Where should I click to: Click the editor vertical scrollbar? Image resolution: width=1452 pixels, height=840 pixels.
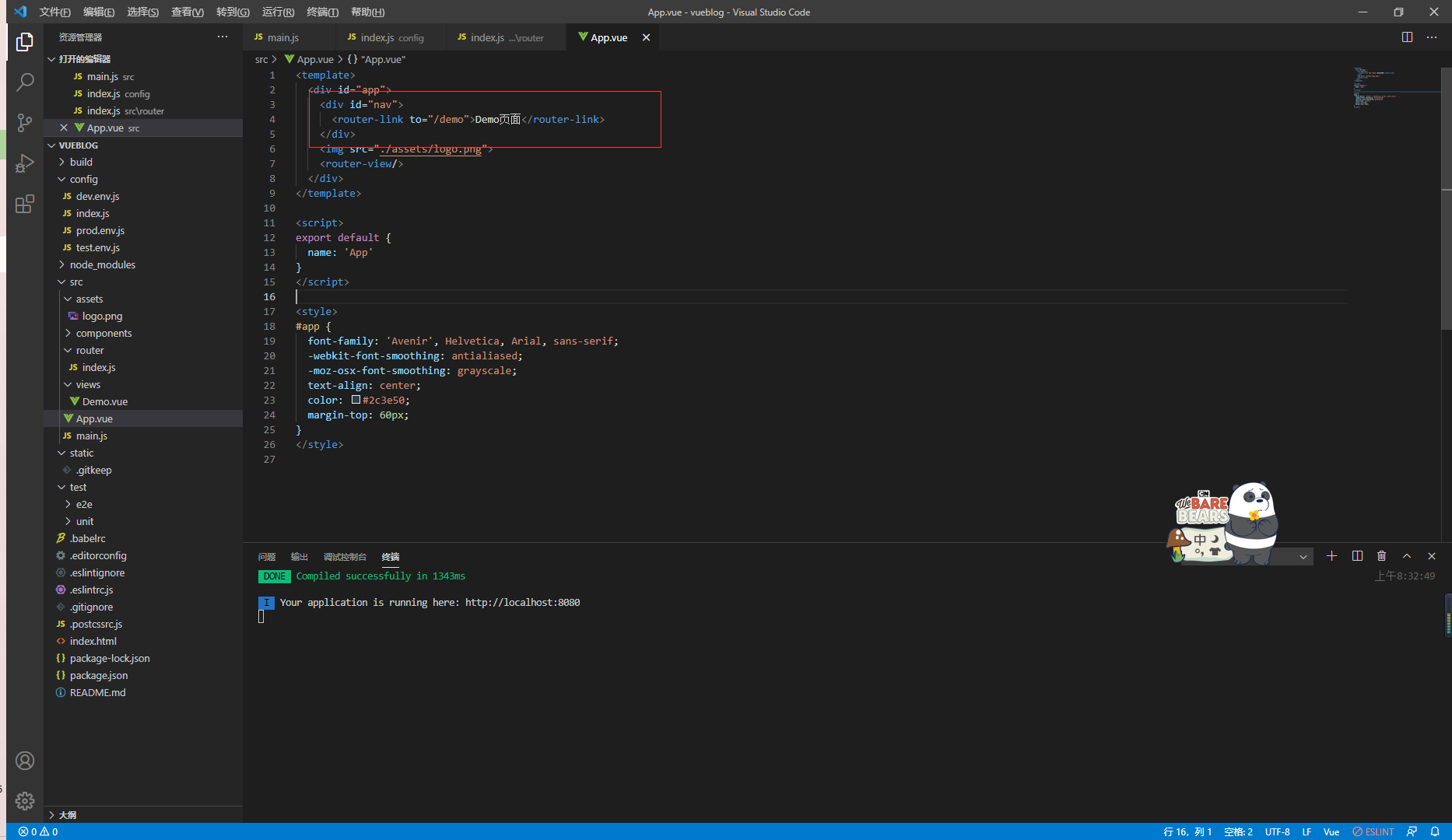click(x=1447, y=198)
